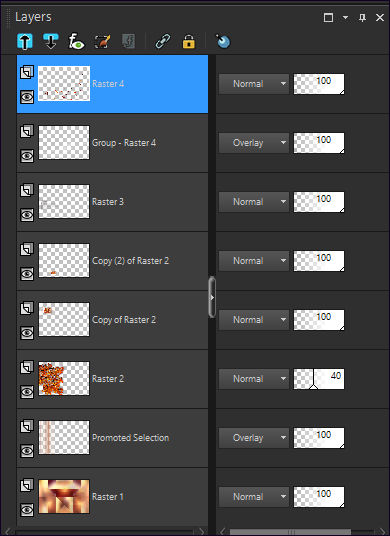The width and height of the screenshot is (390, 536).
Task: Click the blue flask icon in toolbar
Action: pyautogui.click(x=223, y=41)
